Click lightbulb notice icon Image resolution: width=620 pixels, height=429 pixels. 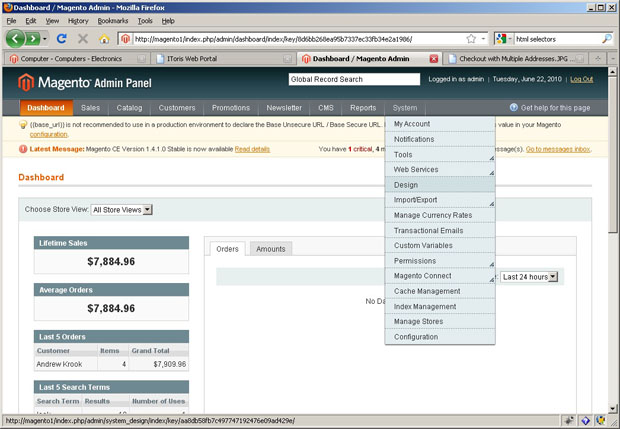[23, 125]
